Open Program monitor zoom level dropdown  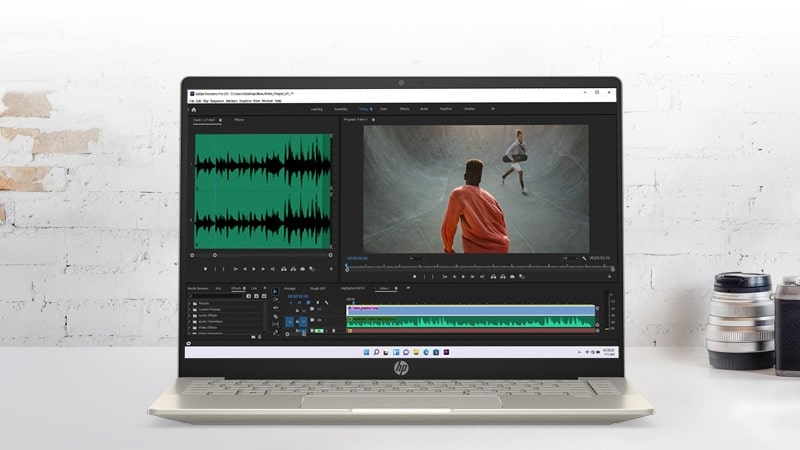[x=416, y=259]
